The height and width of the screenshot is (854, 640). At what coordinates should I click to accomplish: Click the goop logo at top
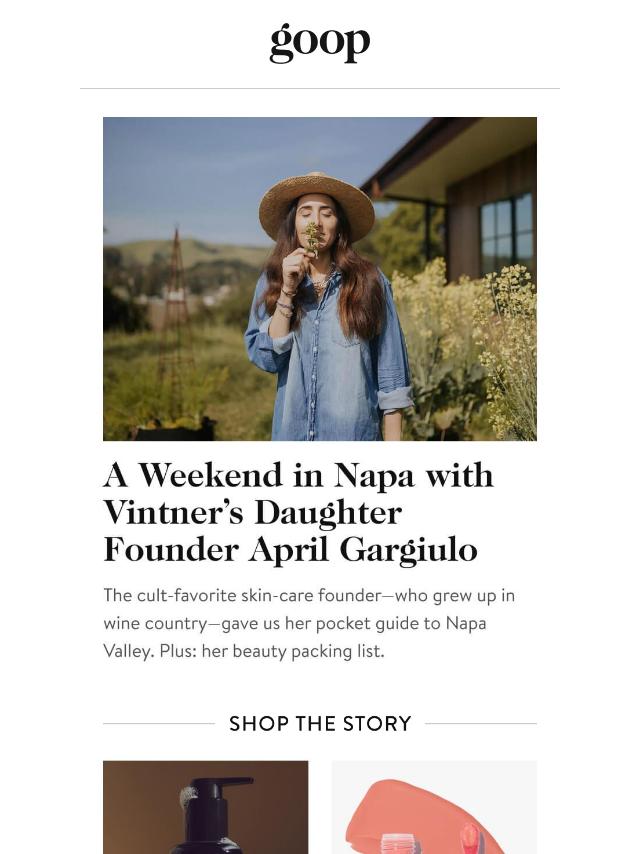(320, 43)
